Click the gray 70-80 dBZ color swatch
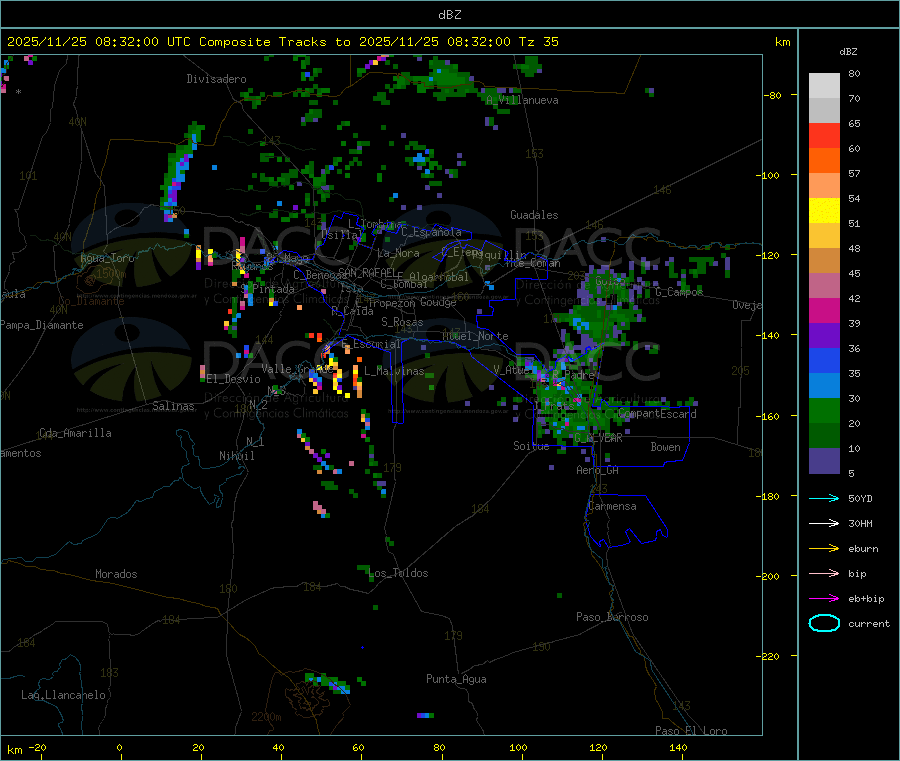Image resolution: width=900 pixels, height=761 pixels. (x=824, y=86)
